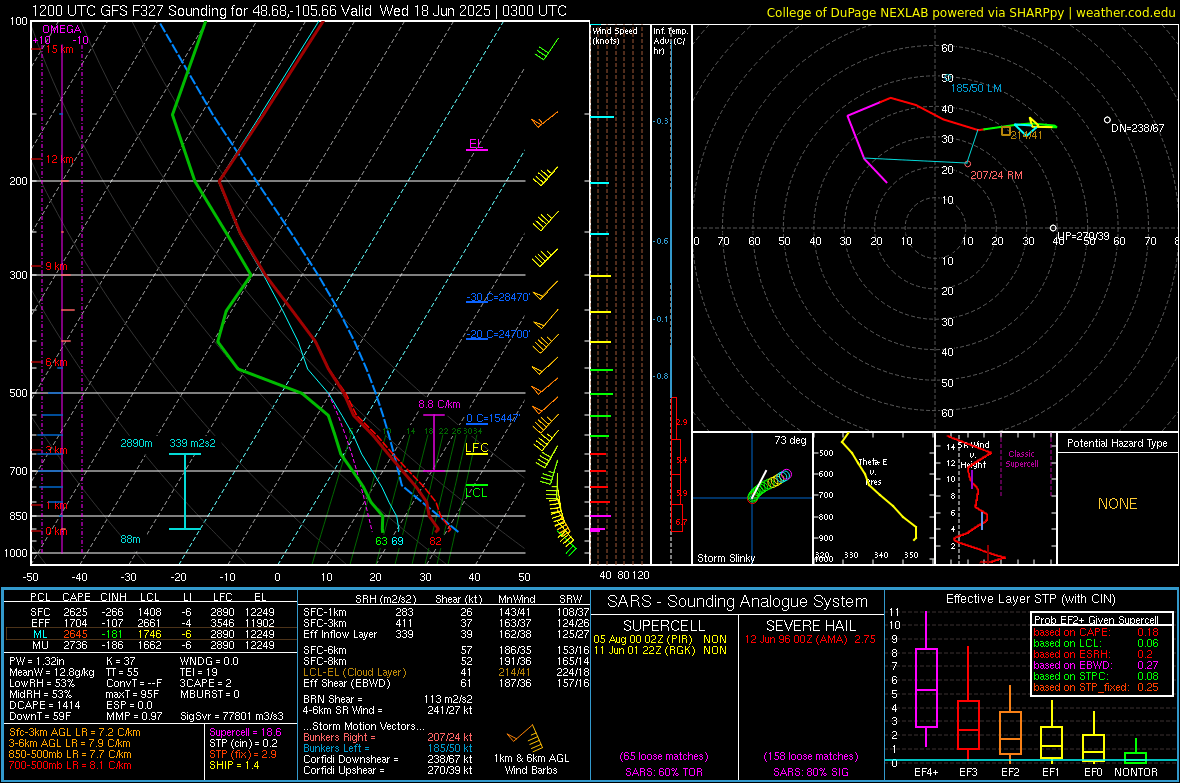
Task: Click the 1km & 6km AGL wind barbs icon
Action: (x=525, y=736)
